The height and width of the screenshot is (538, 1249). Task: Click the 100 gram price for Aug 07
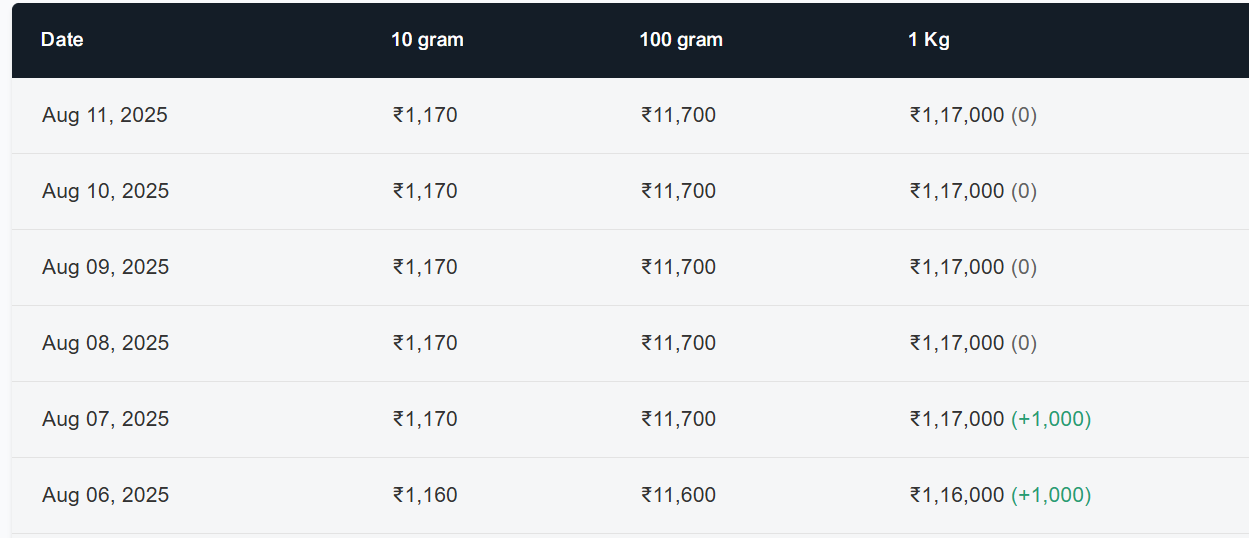(x=678, y=419)
